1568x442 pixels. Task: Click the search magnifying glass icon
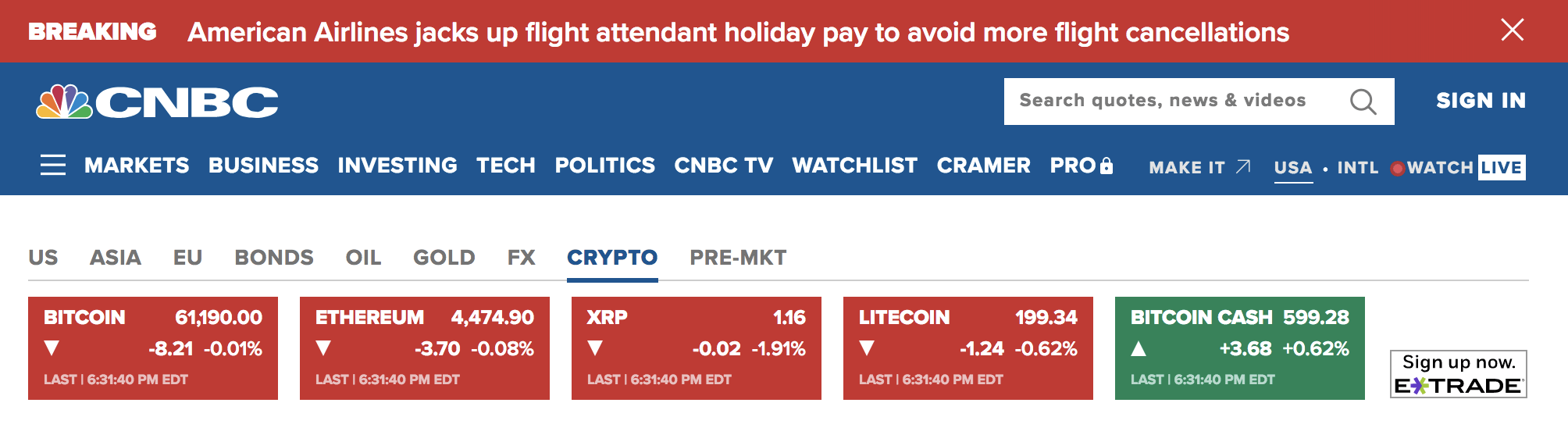pyautogui.click(x=1363, y=102)
